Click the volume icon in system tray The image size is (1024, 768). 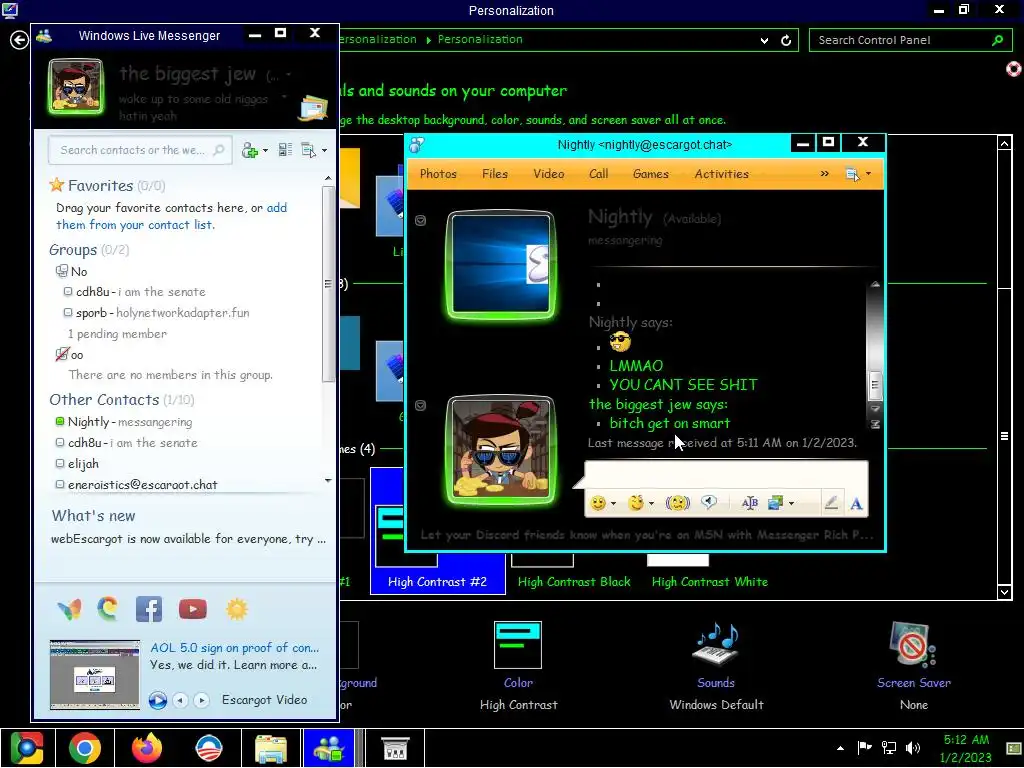point(913,748)
